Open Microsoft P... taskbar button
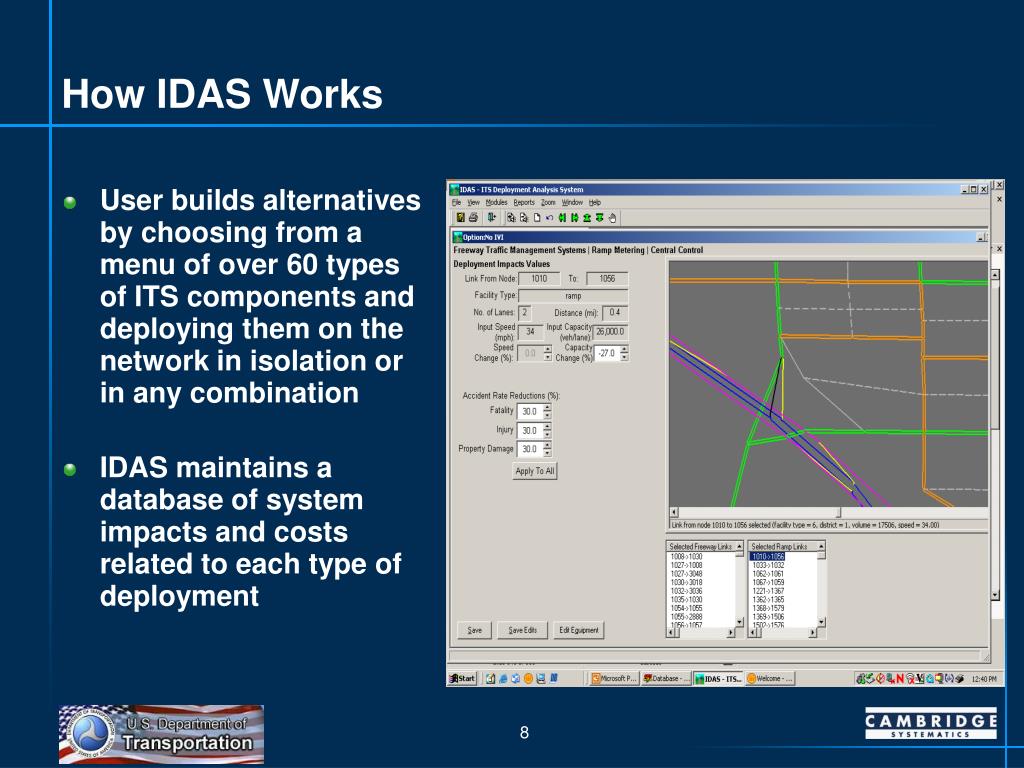This screenshot has height=768, width=1024. pyautogui.click(x=614, y=679)
